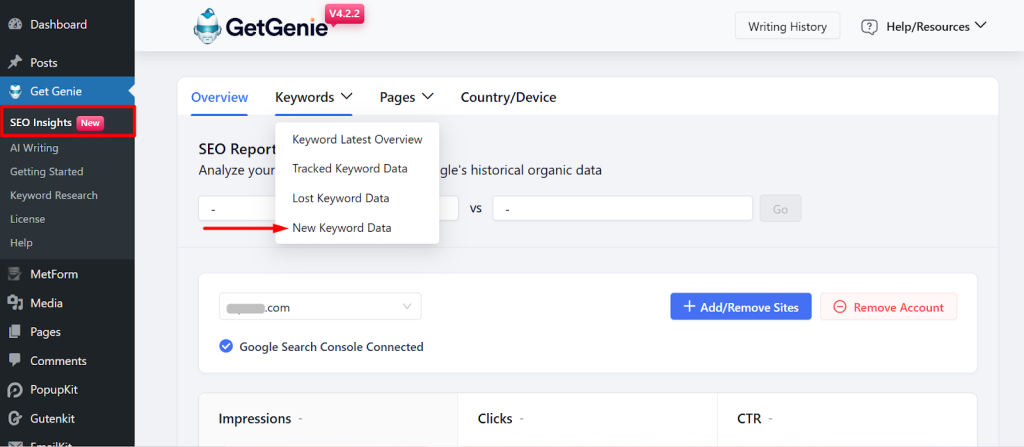The height and width of the screenshot is (447, 1024).
Task: Expand the Keywords dropdown chevron
Action: pyautogui.click(x=347, y=97)
